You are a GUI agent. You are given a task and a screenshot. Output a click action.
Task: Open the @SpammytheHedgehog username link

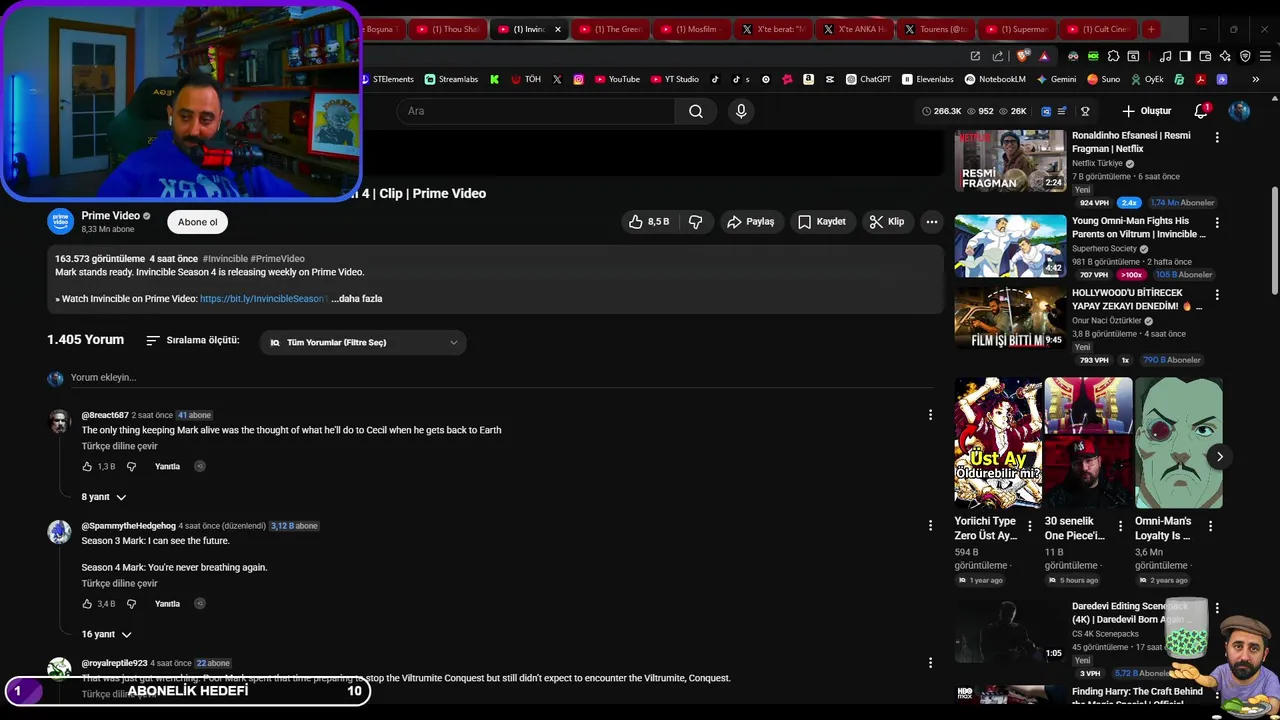[128, 526]
